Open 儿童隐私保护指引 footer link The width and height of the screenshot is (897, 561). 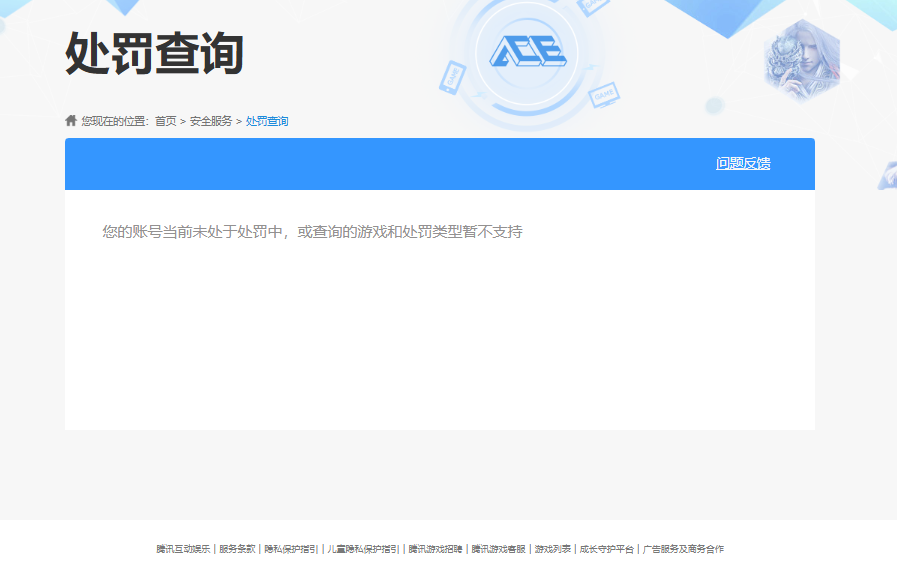[x=363, y=549]
